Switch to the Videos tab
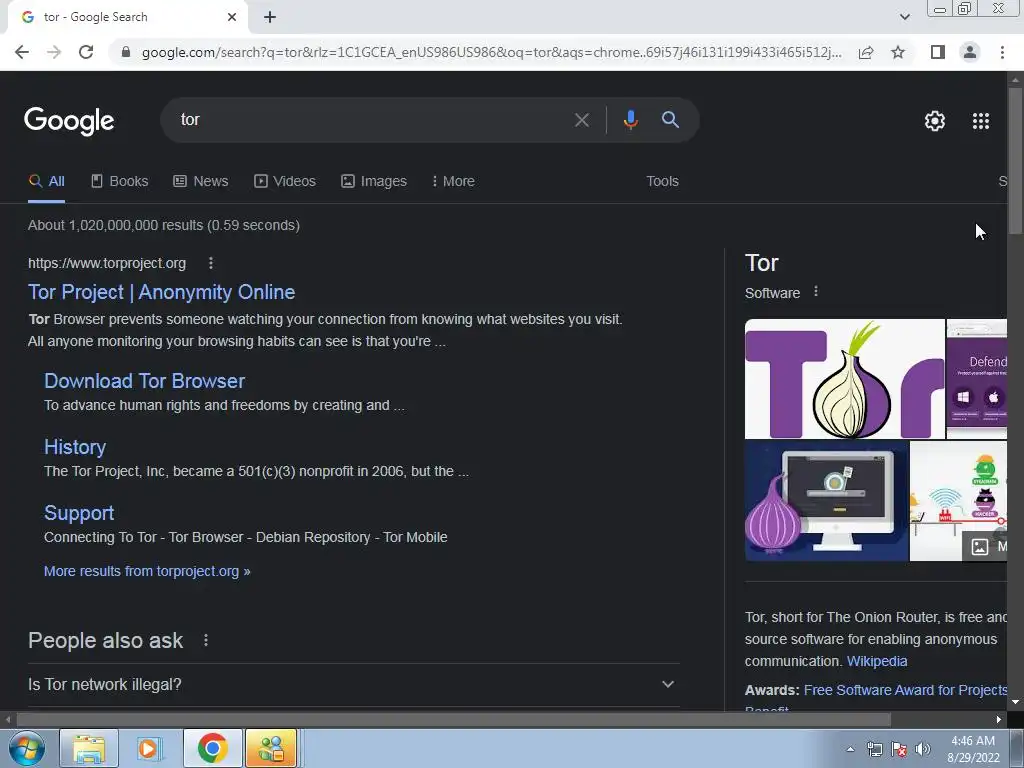 point(285,182)
